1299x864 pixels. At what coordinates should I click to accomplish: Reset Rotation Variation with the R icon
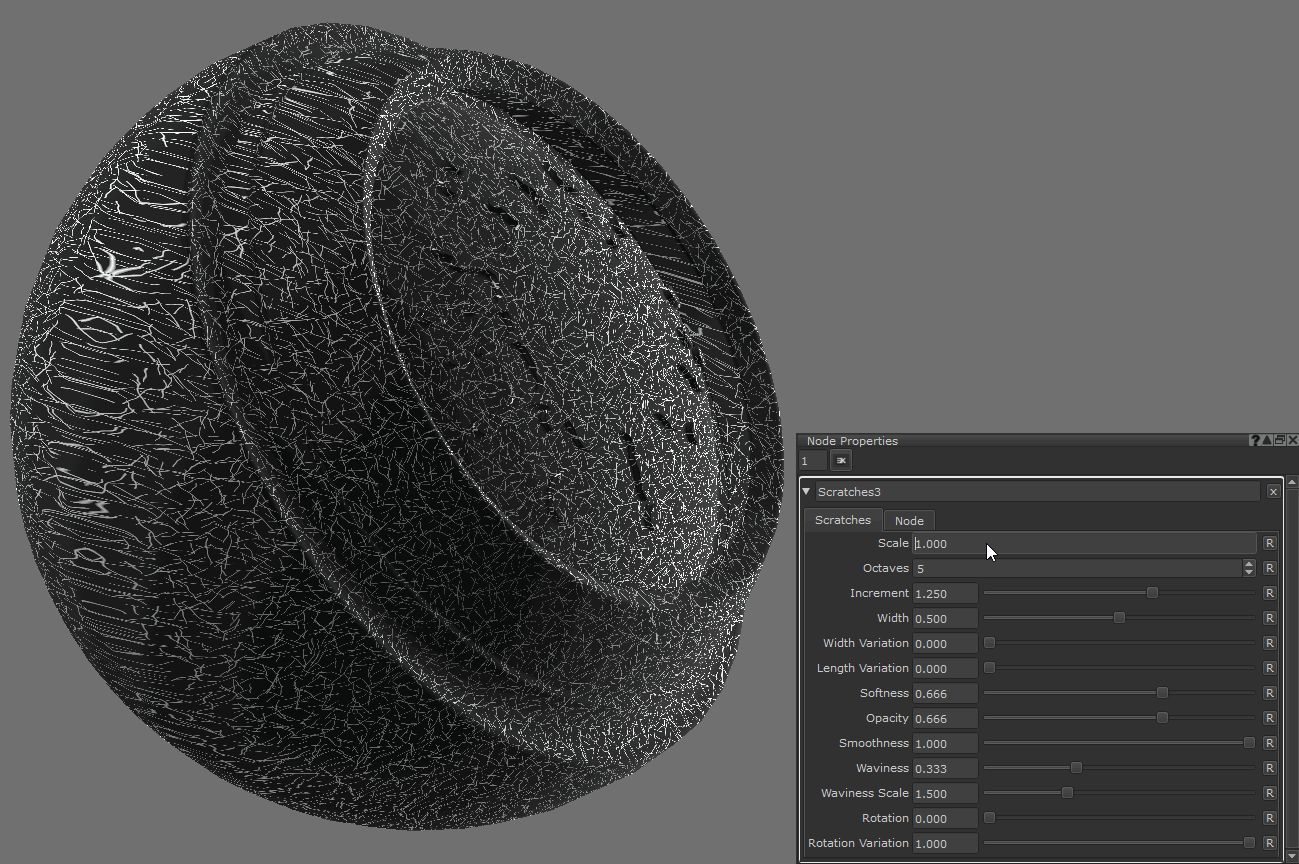[x=1269, y=843]
